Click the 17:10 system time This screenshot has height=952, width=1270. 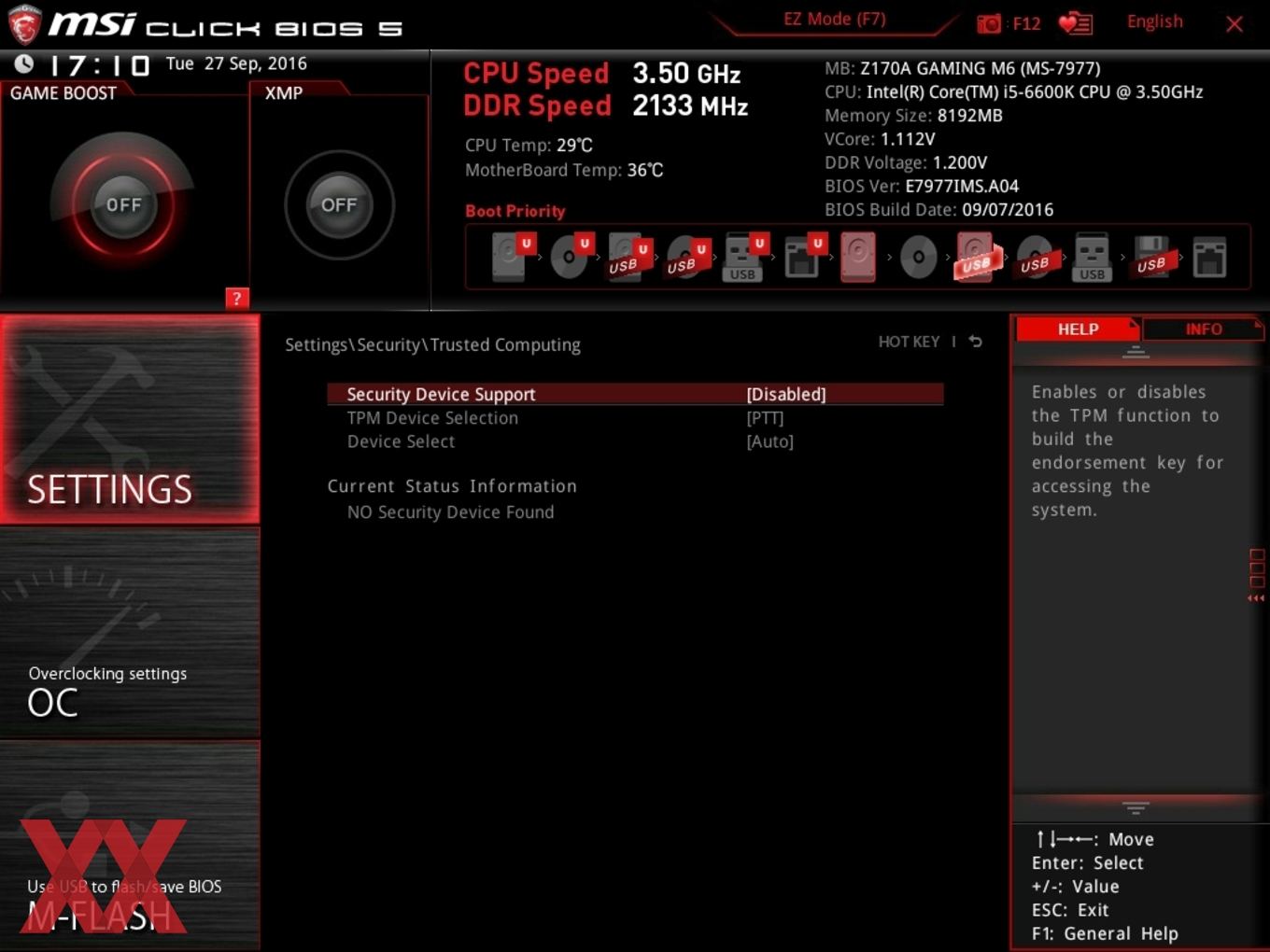click(x=99, y=65)
